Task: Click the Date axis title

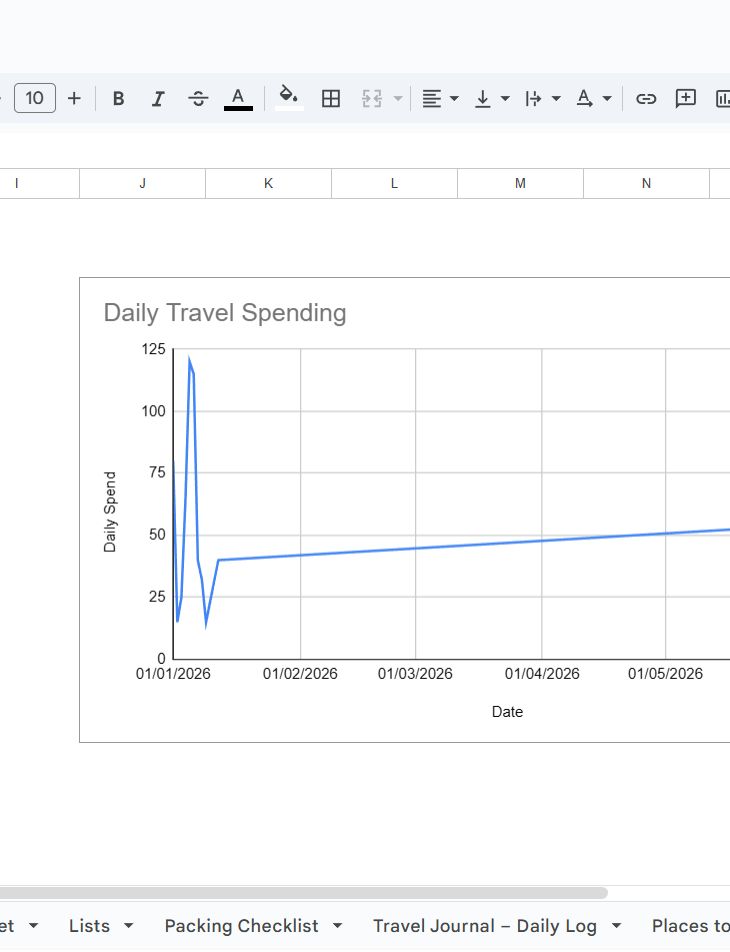Action: tap(507, 712)
